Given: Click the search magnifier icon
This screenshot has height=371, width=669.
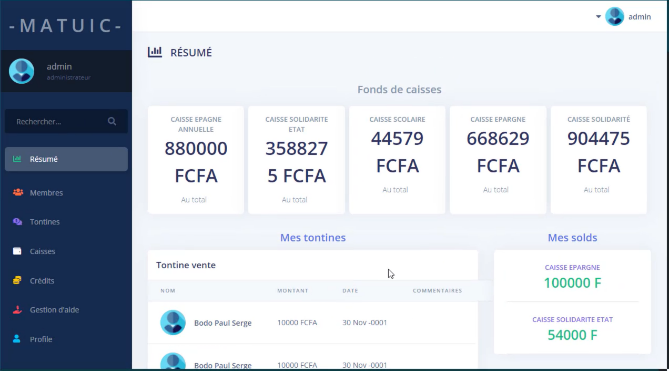Looking at the screenshot, I should tap(112, 122).
